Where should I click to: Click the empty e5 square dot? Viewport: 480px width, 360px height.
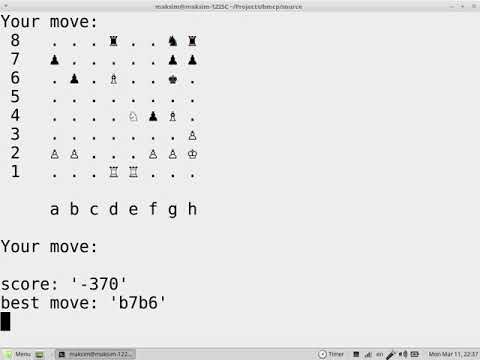[x=133, y=100]
